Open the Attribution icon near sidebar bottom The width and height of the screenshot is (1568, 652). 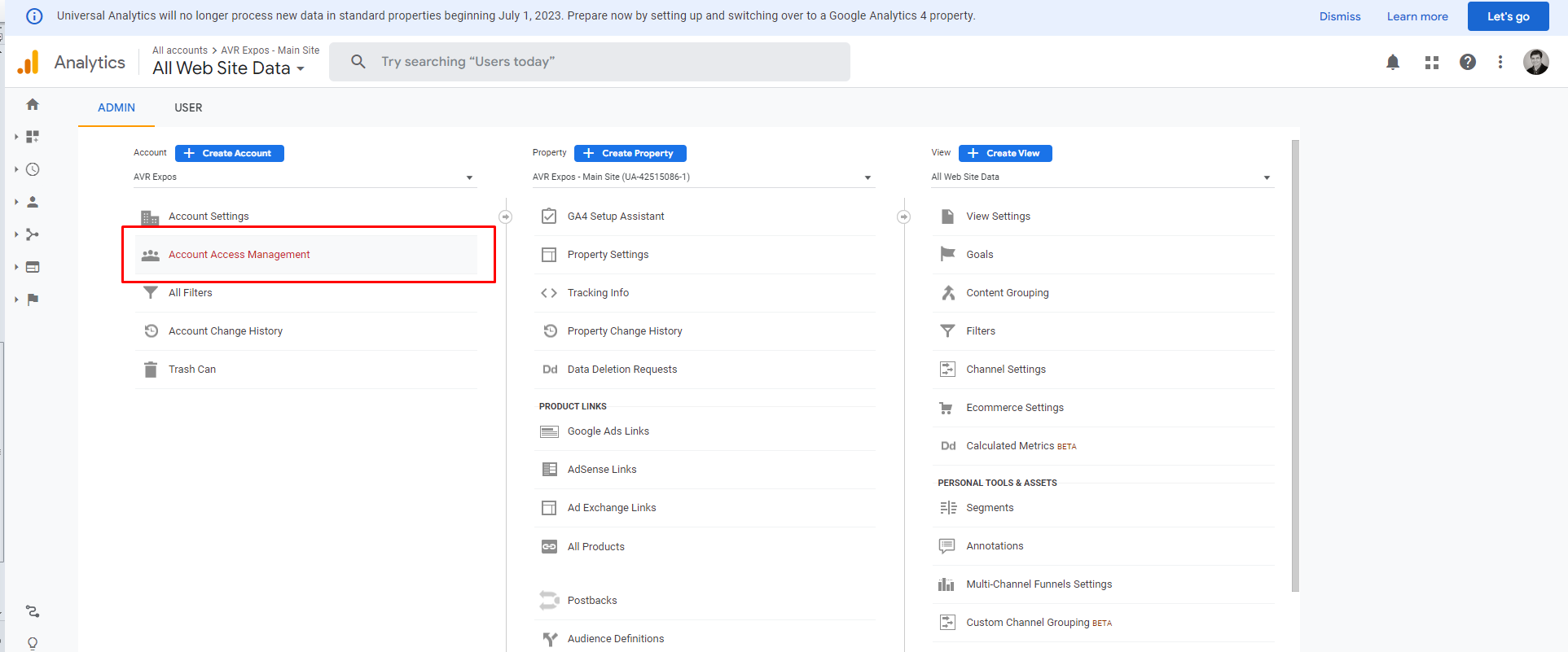point(33,611)
